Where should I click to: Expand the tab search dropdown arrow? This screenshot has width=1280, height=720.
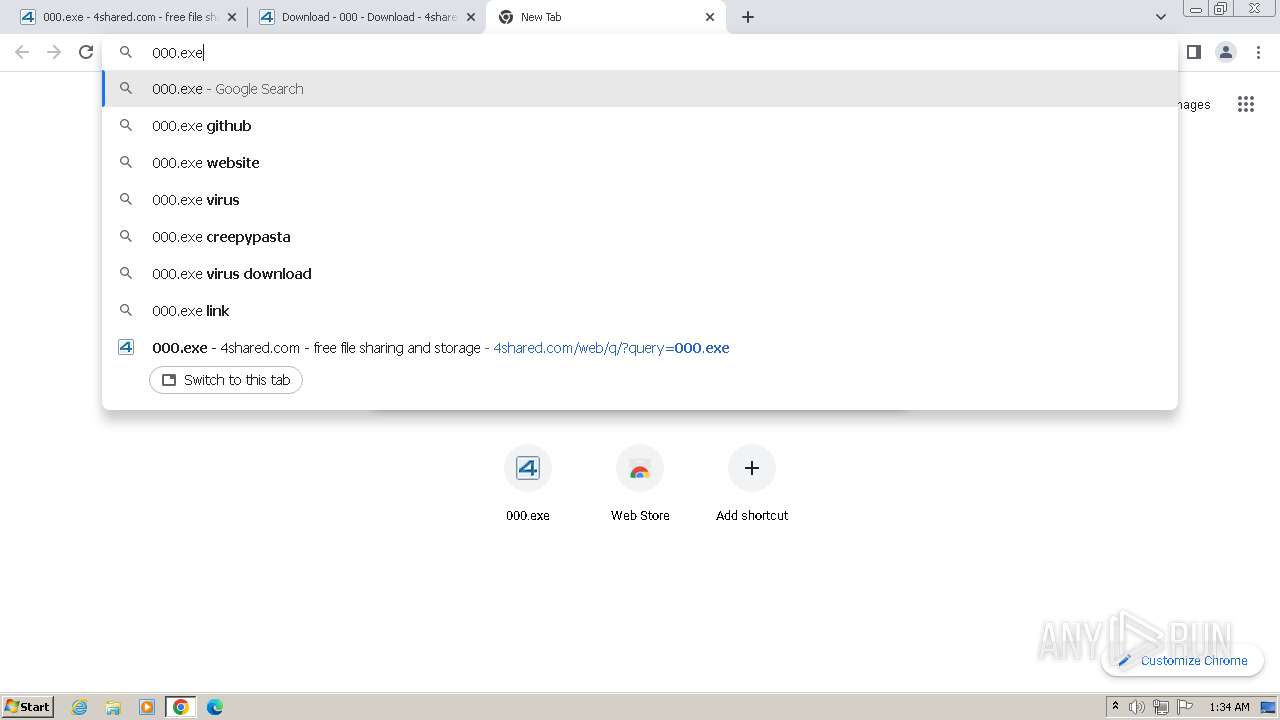pyautogui.click(x=1160, y=17)
